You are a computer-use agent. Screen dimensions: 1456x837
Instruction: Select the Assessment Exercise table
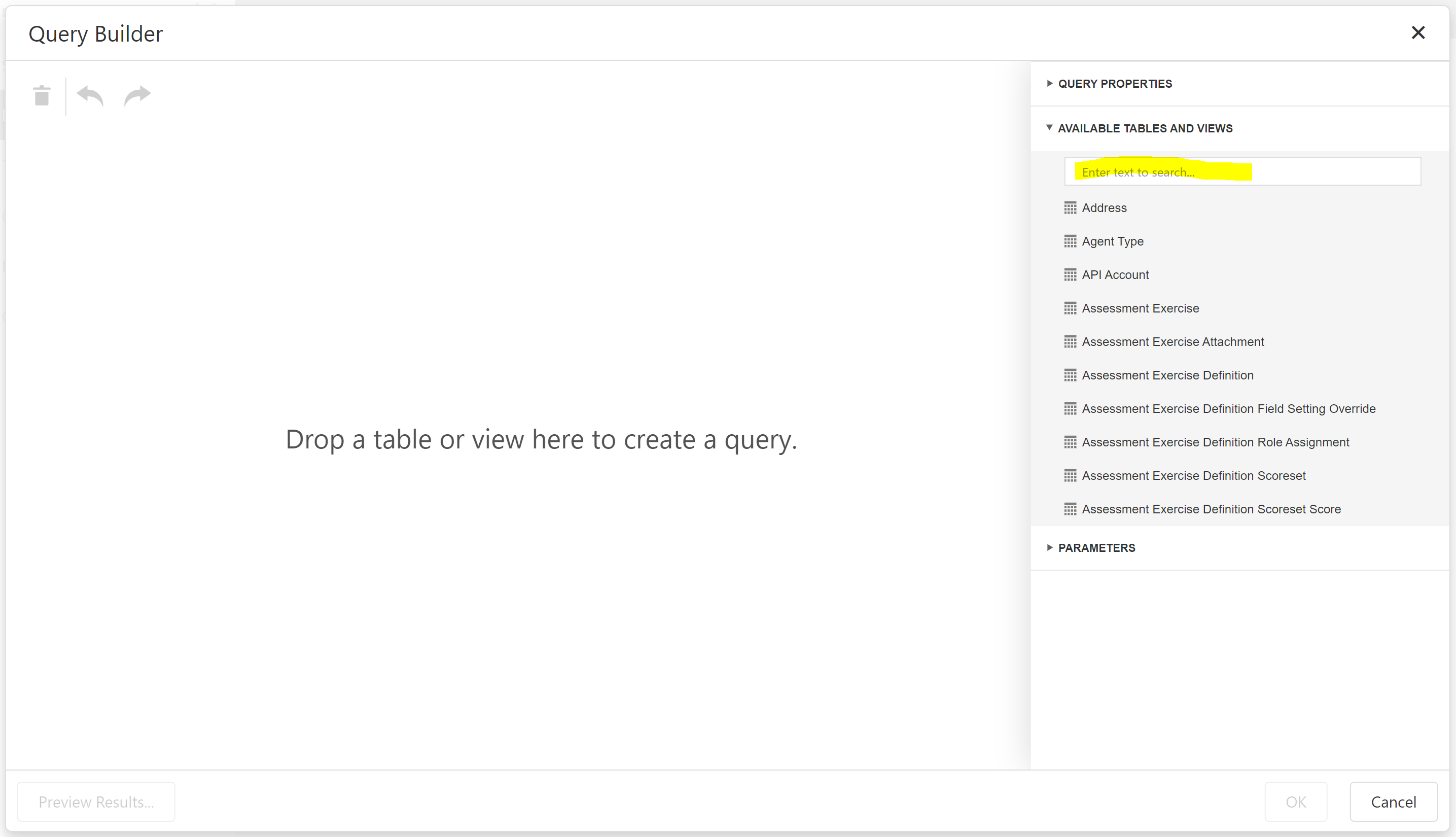(x=1140, y=308)
